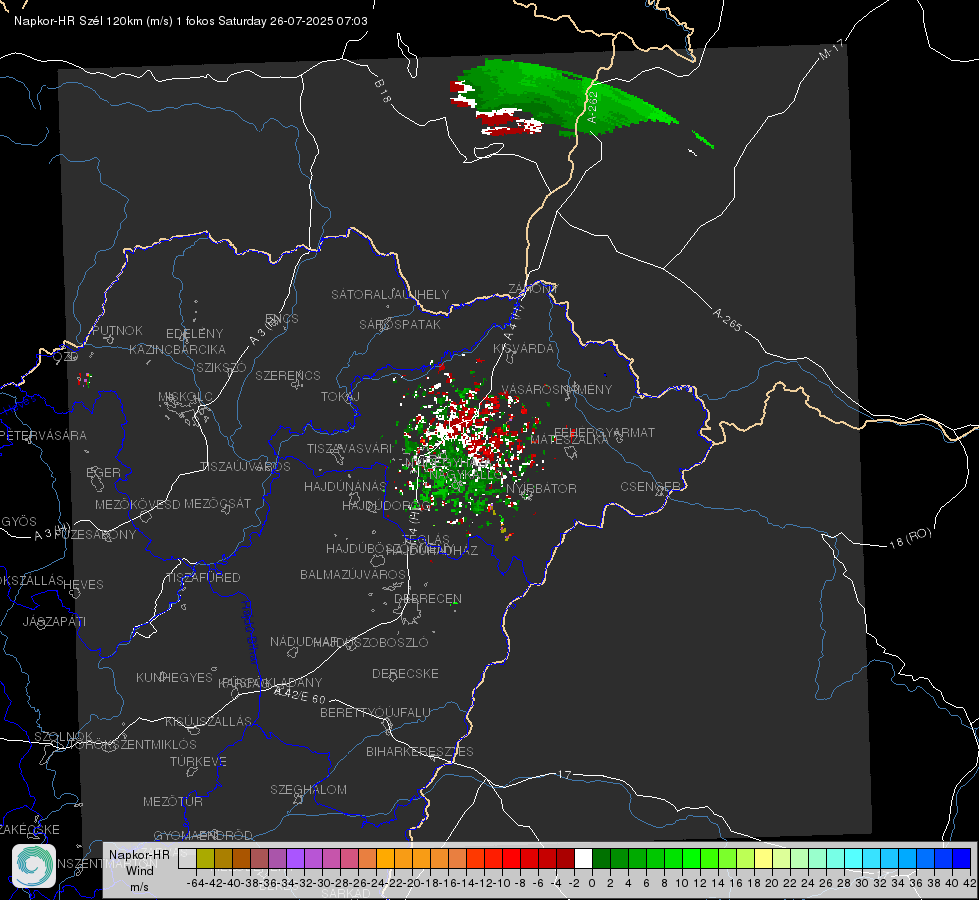Click the A-265 road label
Image resolution: width=979 pixels, height=900 pixels.
tap(727, 320)
